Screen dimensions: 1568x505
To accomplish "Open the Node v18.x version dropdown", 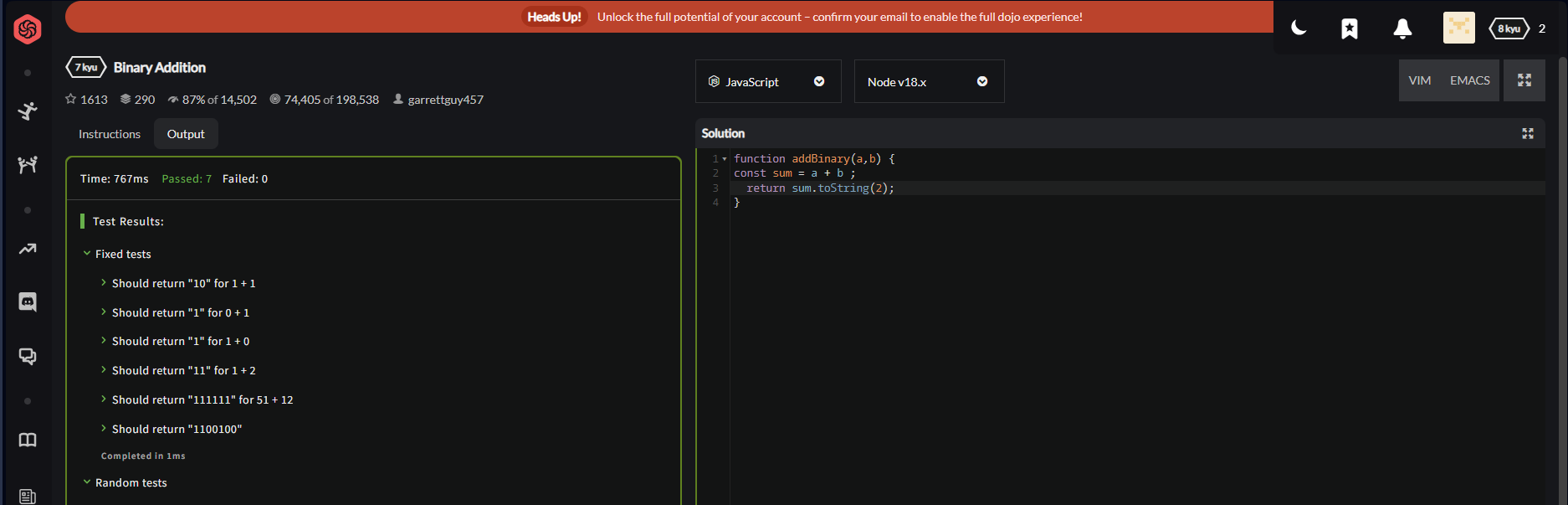I will [928, 81].
